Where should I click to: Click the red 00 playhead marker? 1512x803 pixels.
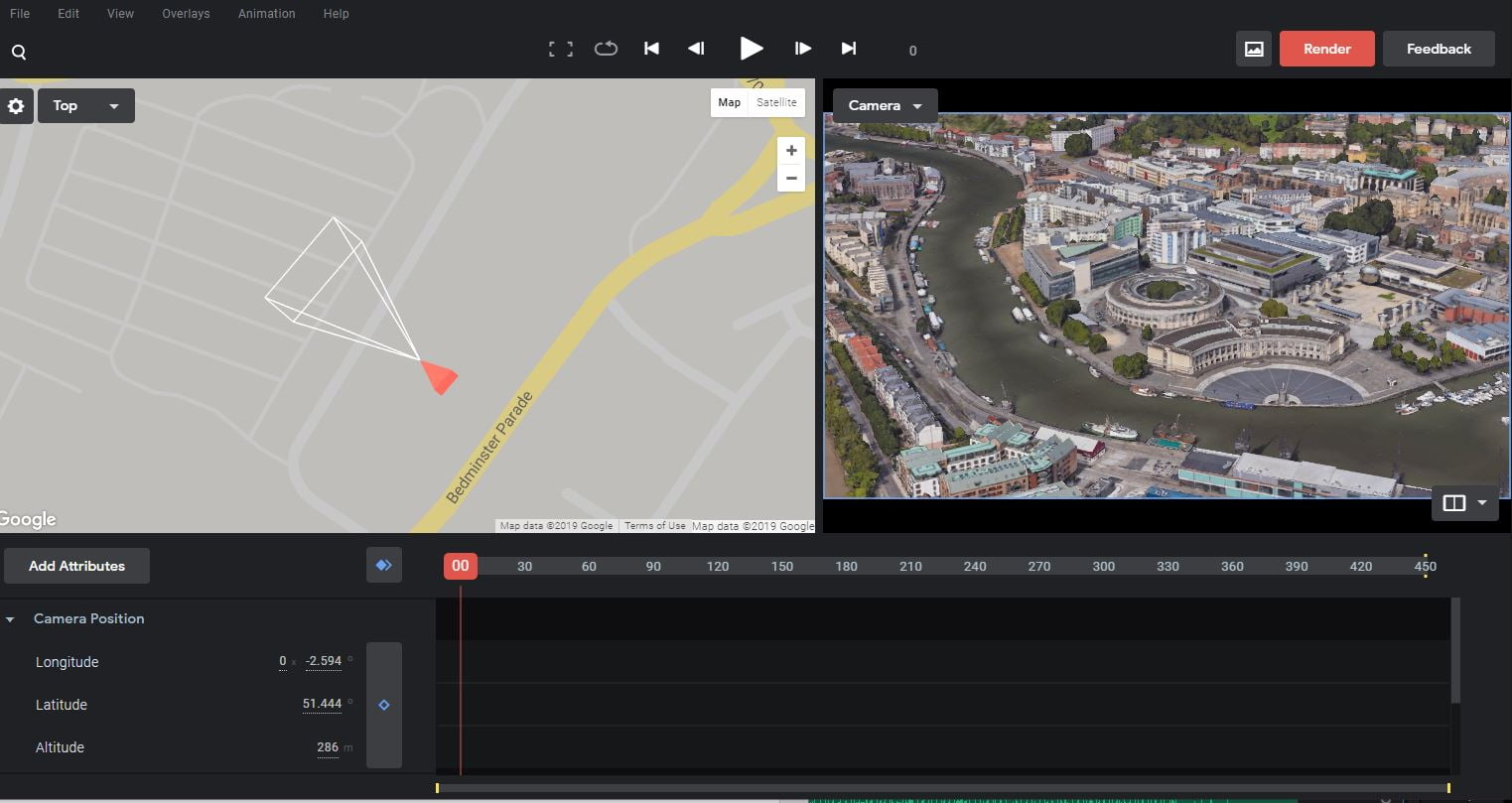[461, 566]
